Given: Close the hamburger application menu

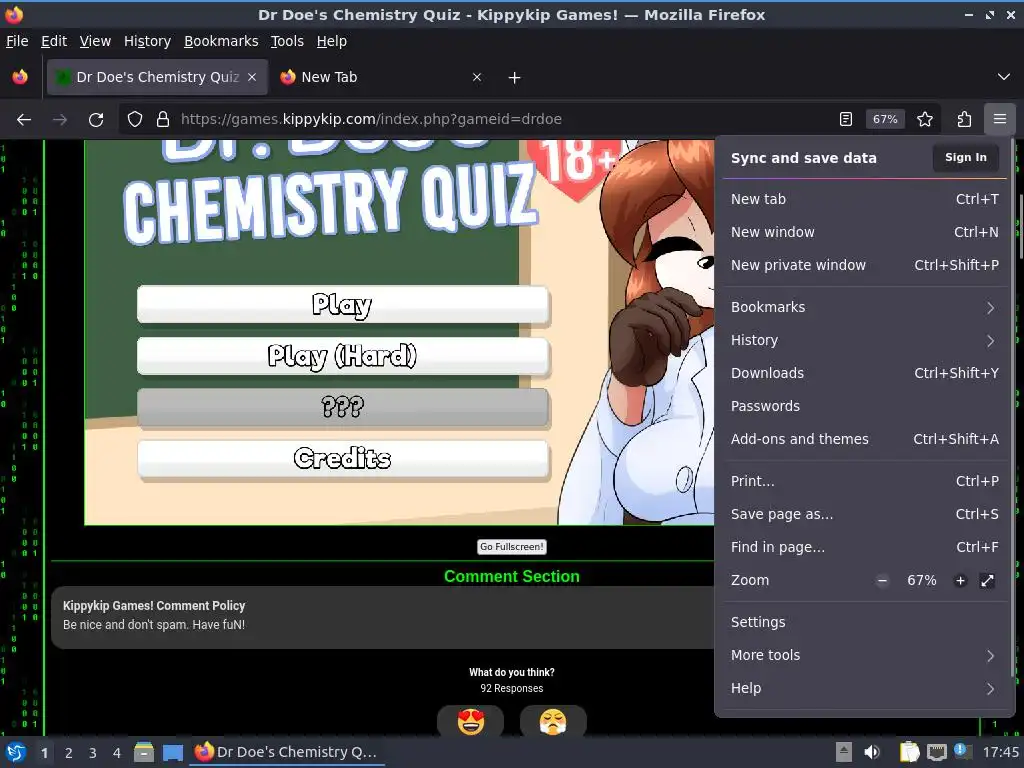Looking at the screenshot, I should (x=999, y=120).
